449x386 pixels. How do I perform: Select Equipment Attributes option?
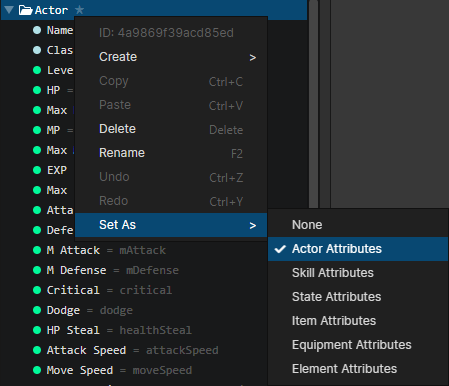point(358,345)
